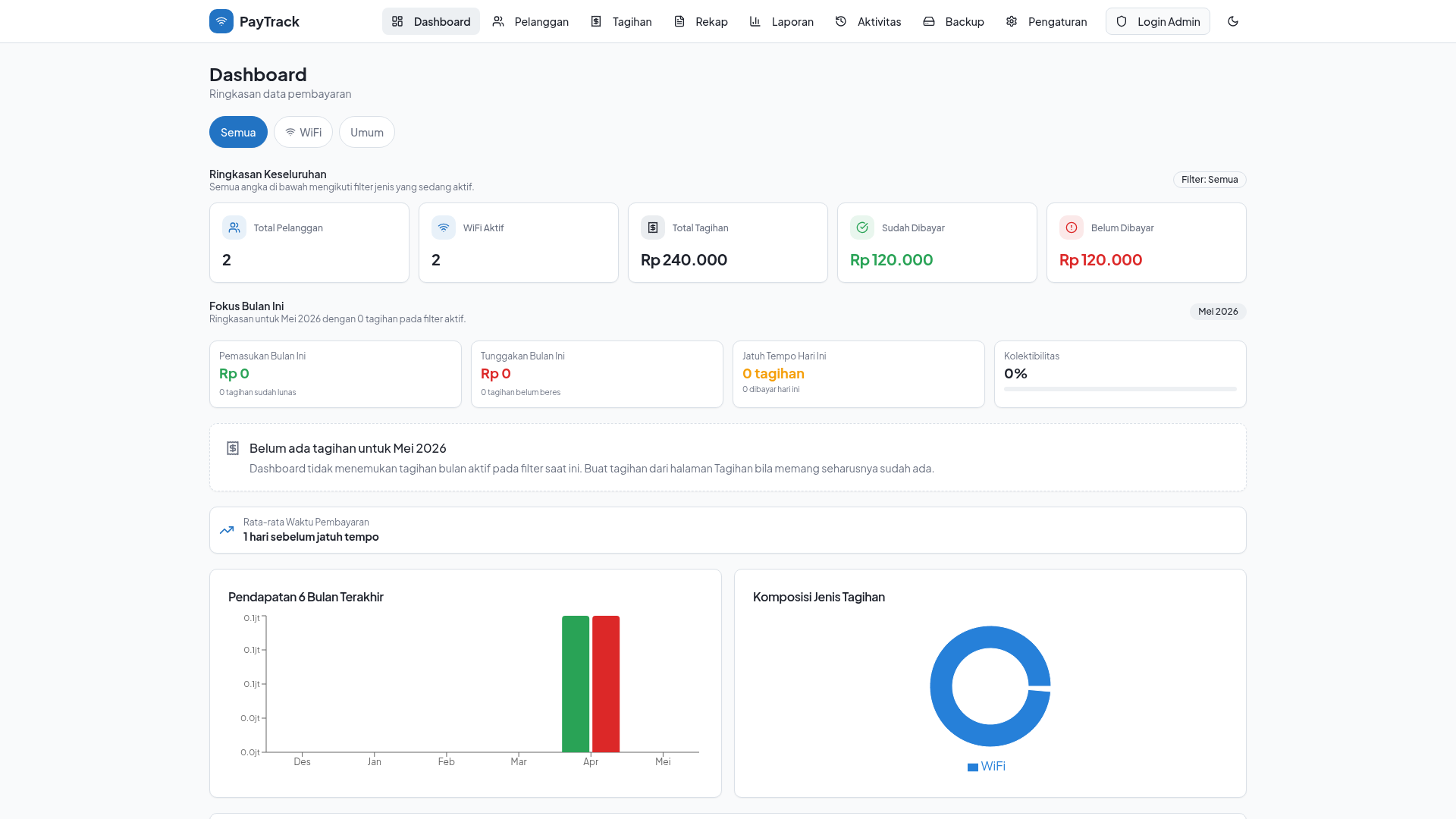Image resolution: width=1456 pixels, height=819 pixels.
Task: Click the Laporan bar chart icon in navbar
Action: (x=755, y=21)
